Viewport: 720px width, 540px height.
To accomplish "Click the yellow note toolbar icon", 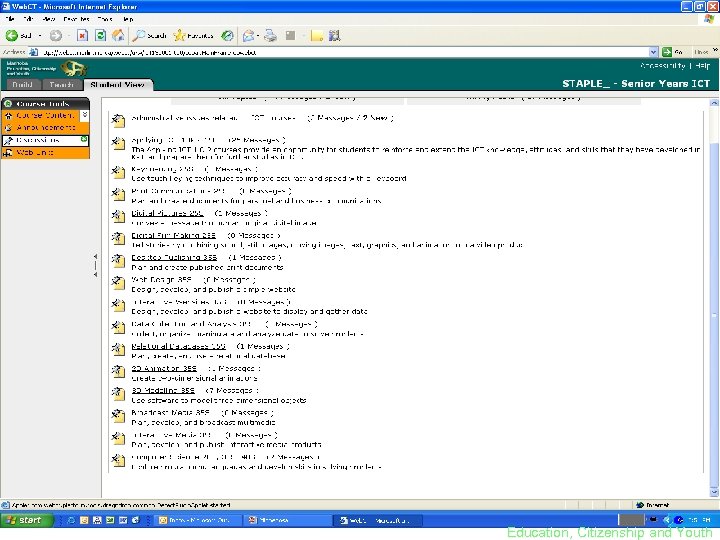I will click(316, 35).
